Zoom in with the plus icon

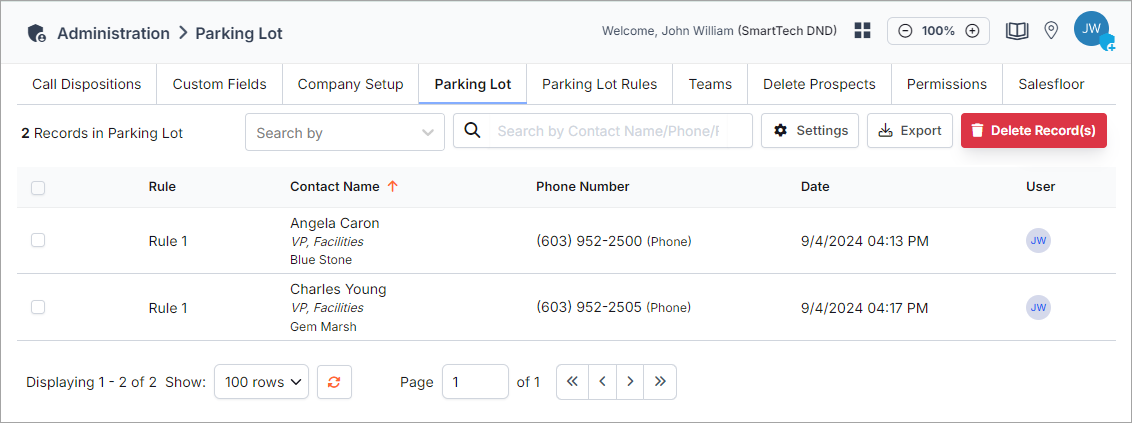972,31
